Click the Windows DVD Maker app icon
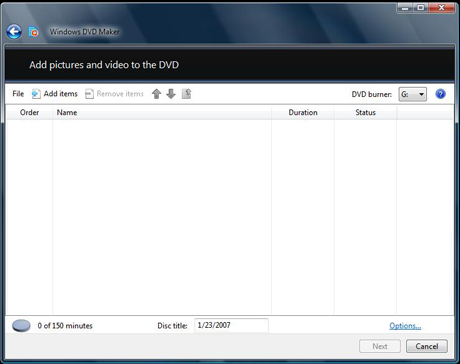The image size is (460, 364). coord(33,32)
